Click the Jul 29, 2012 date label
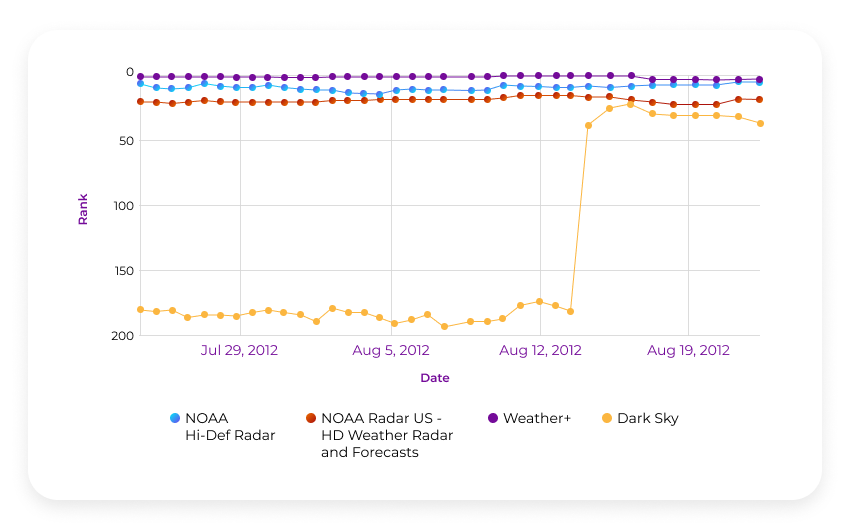 [239, 350]
